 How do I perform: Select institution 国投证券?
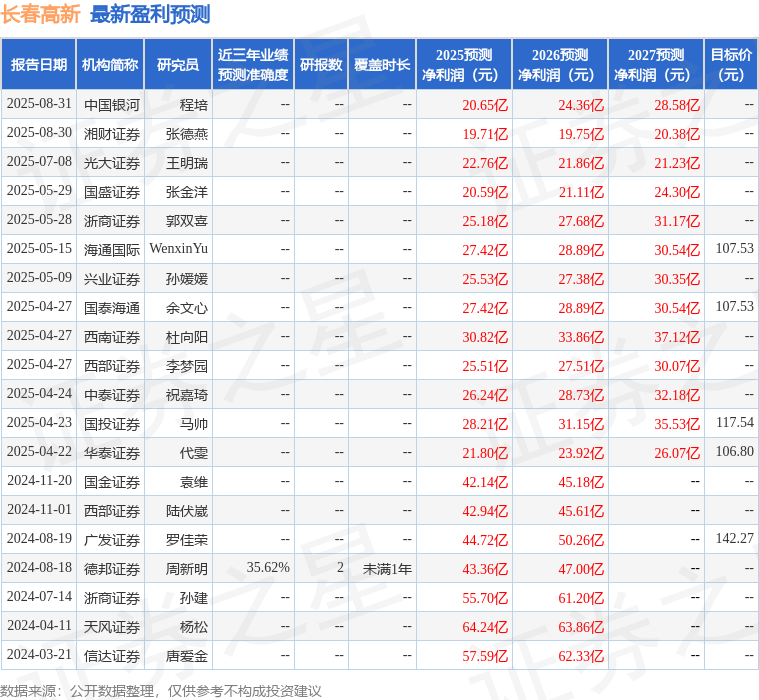pyautogui.click(x=112, y=424)
